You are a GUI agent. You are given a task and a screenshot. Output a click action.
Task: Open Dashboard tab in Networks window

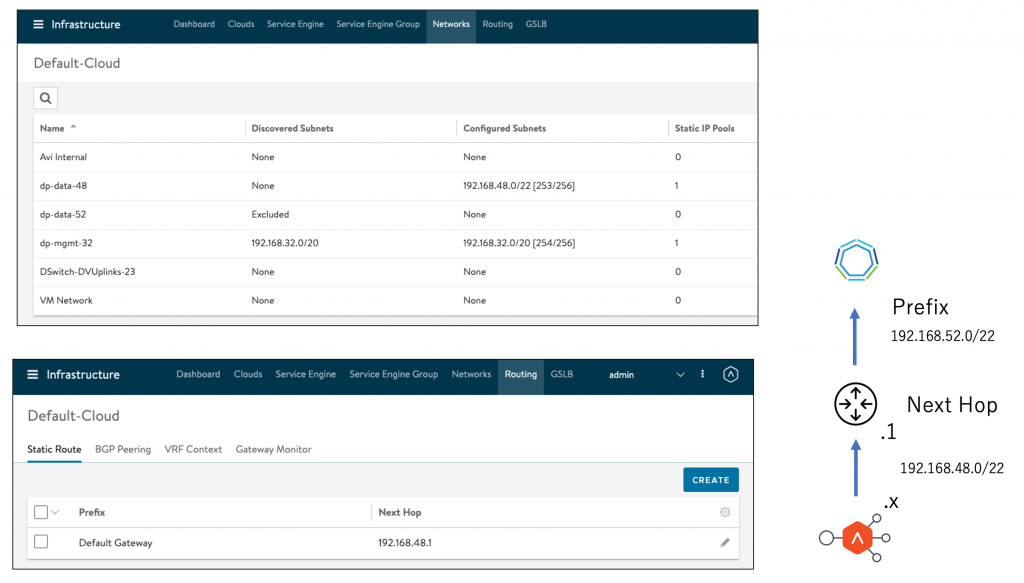tap(194, 24)
